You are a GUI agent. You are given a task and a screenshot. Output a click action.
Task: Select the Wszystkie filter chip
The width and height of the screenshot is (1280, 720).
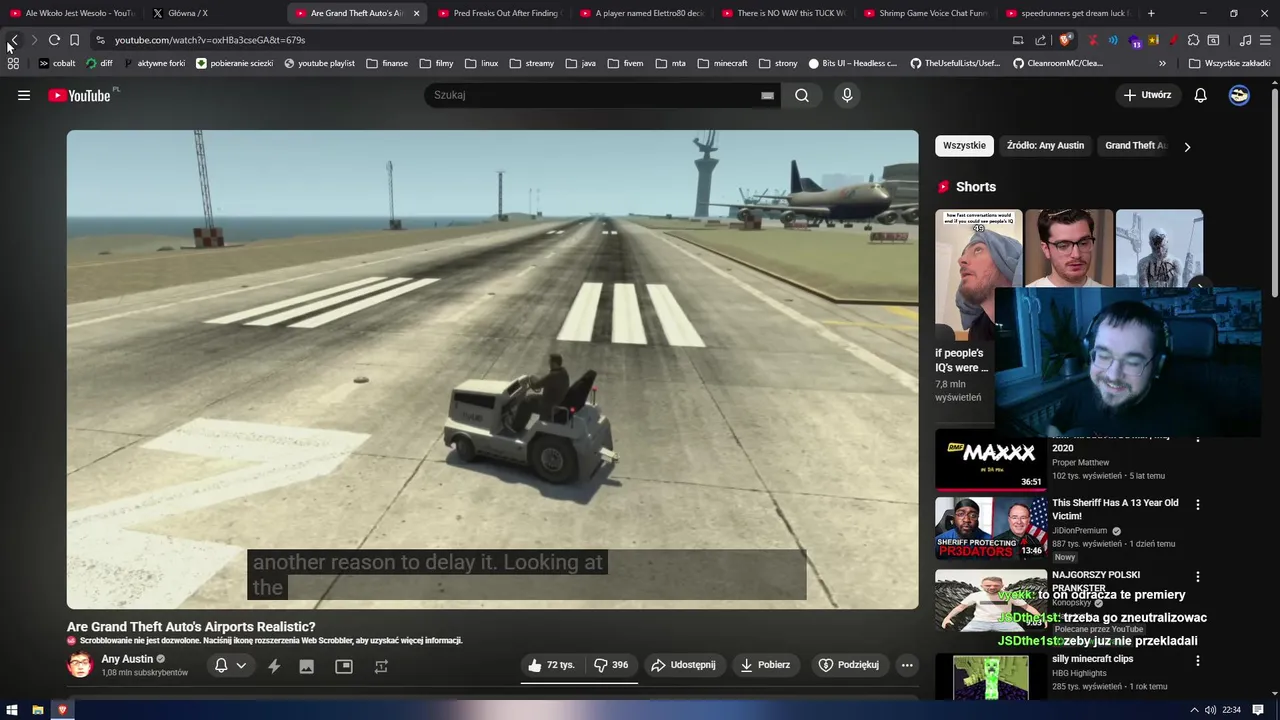(x=964, y=146)
